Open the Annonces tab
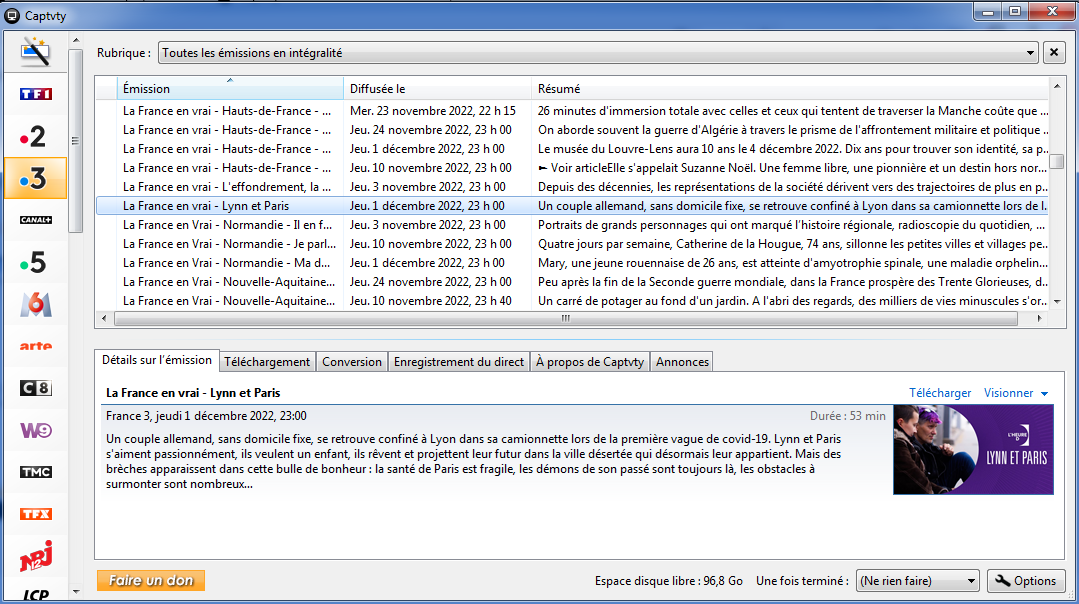The image size is (1079, 604). click(682, 362)
